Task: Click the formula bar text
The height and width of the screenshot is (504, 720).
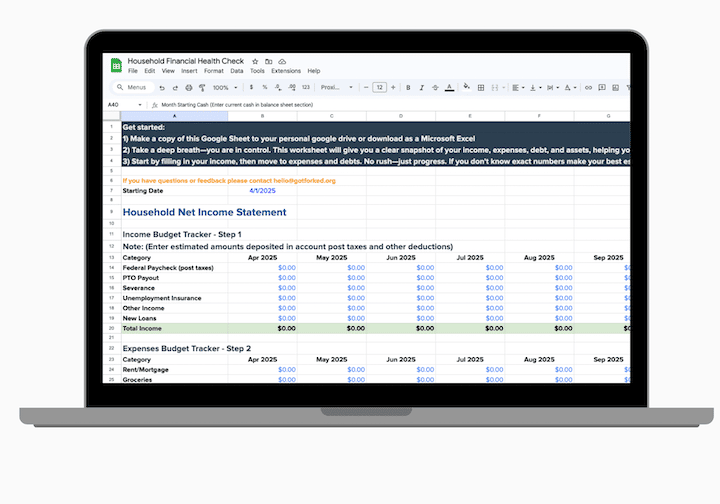Action: 237,105
